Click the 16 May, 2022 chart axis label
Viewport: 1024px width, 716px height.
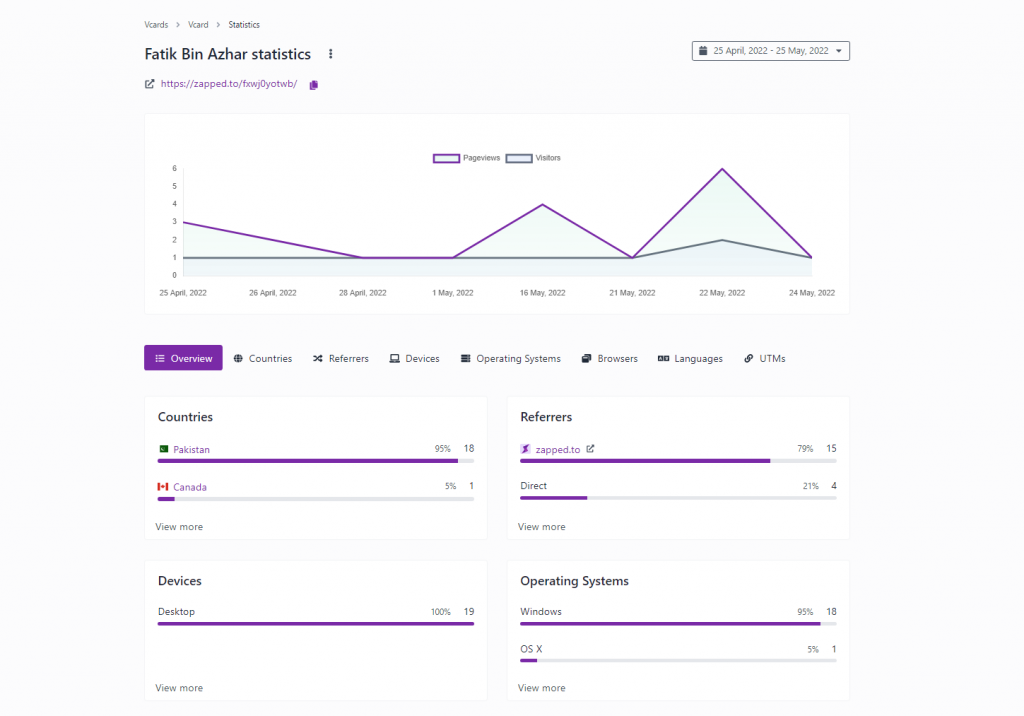[542, 293]
